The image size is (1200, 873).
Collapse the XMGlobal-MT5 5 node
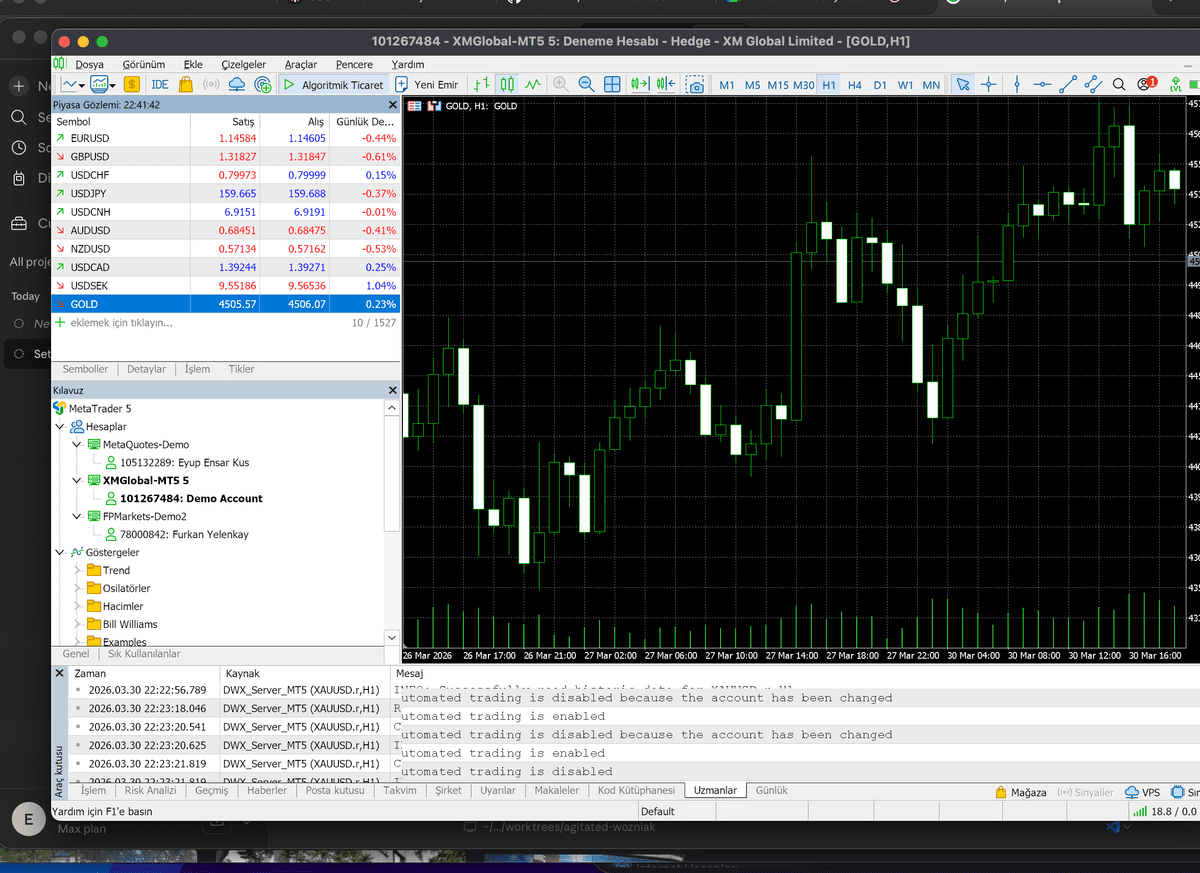point(77,481)
